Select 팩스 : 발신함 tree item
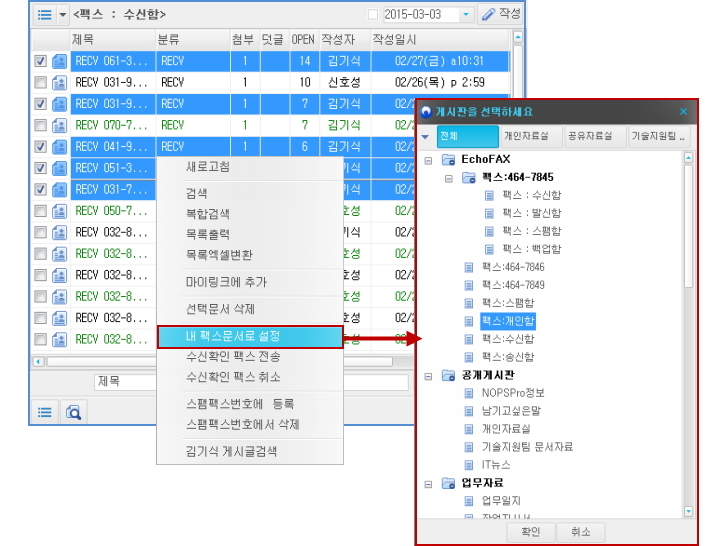This screenshot has height=546, width=727. pyautogui.click(x=532, y=213)
